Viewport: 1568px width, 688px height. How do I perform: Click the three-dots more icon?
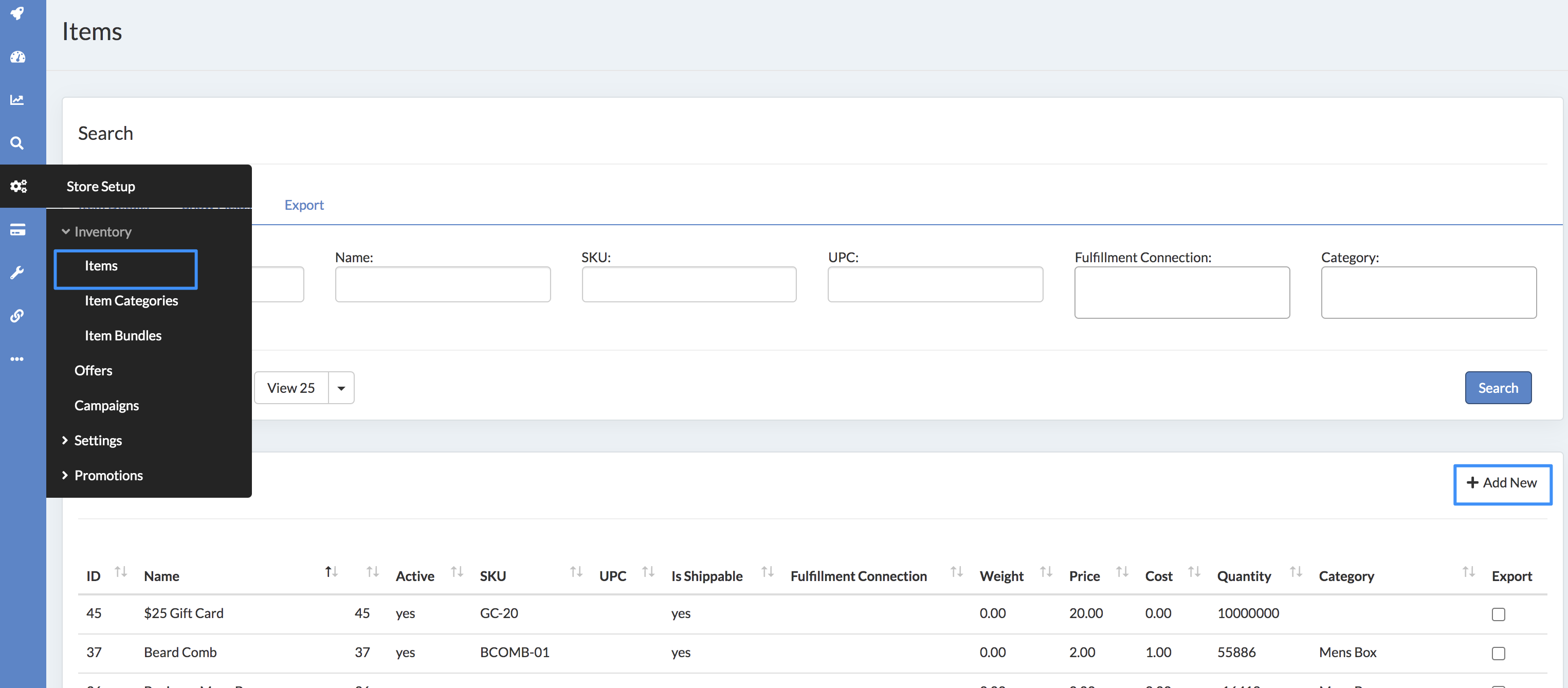pos(17,358)
